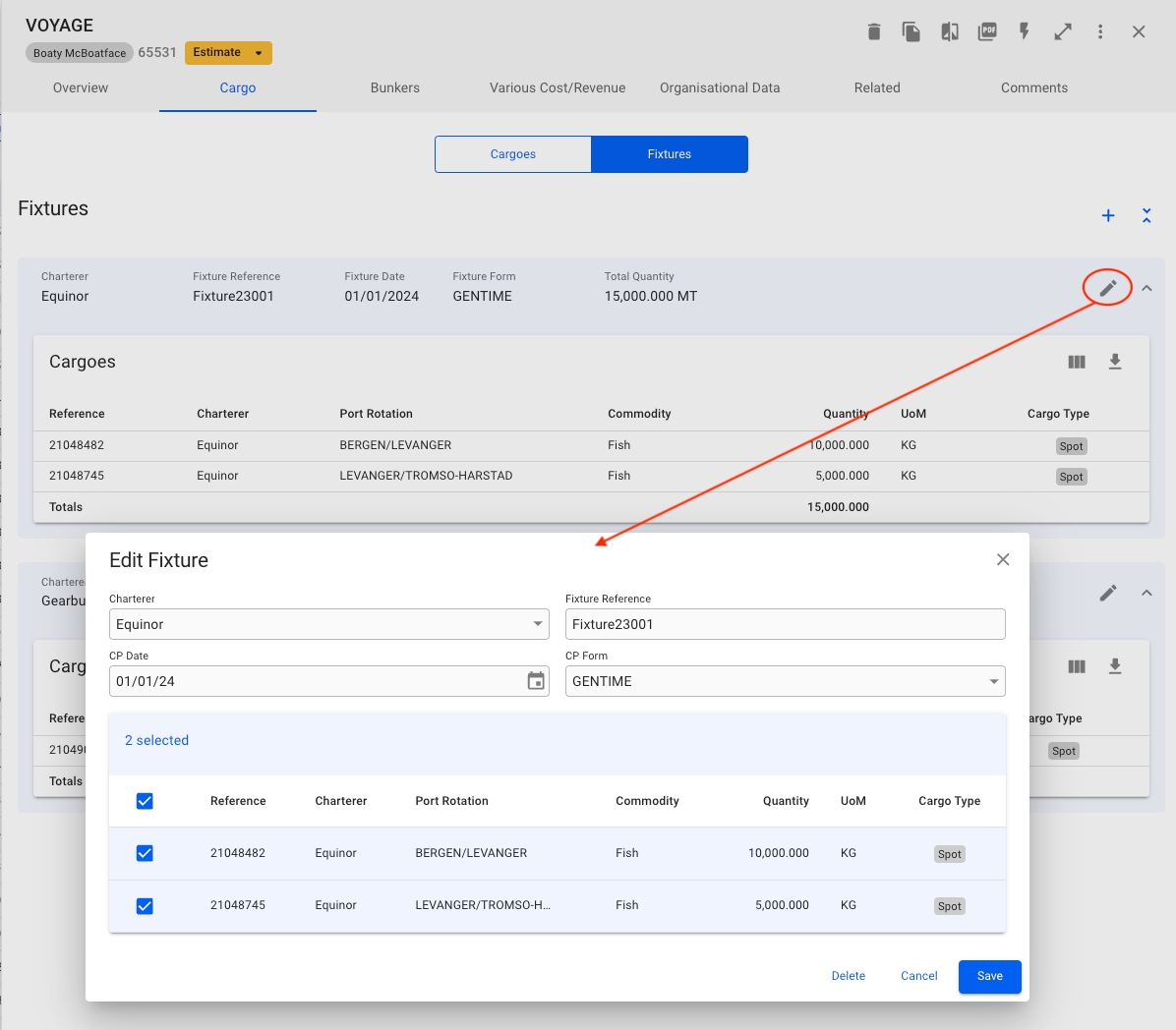Open the Charterer dropdown in Edit Fixture

(328, 624)
